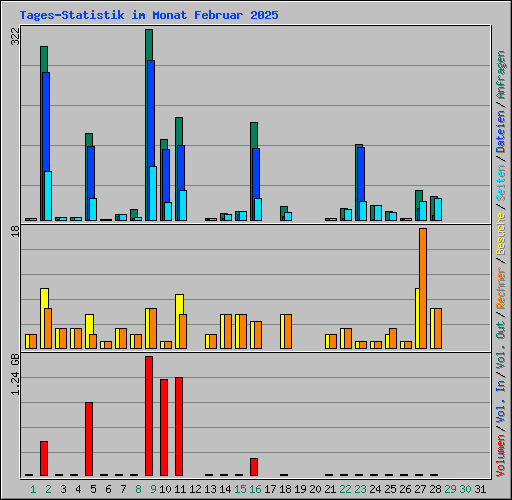The height and width of the screenshot is (500, 512).
Task: Click the "18" middle axis value
Action: [x=15, y=231]
